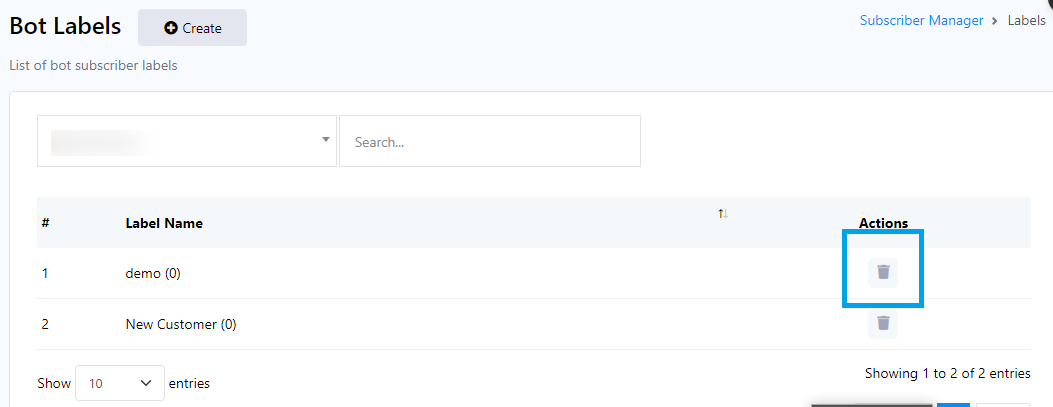
Task: Click the Bot Labels page heading
Action: (65, 27)
